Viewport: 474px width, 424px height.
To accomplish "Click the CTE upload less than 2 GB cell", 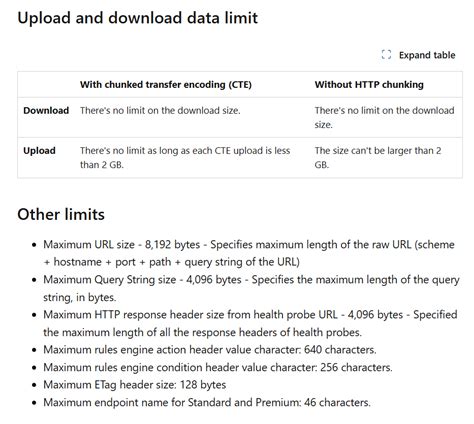I will click(x=185, y=157).
